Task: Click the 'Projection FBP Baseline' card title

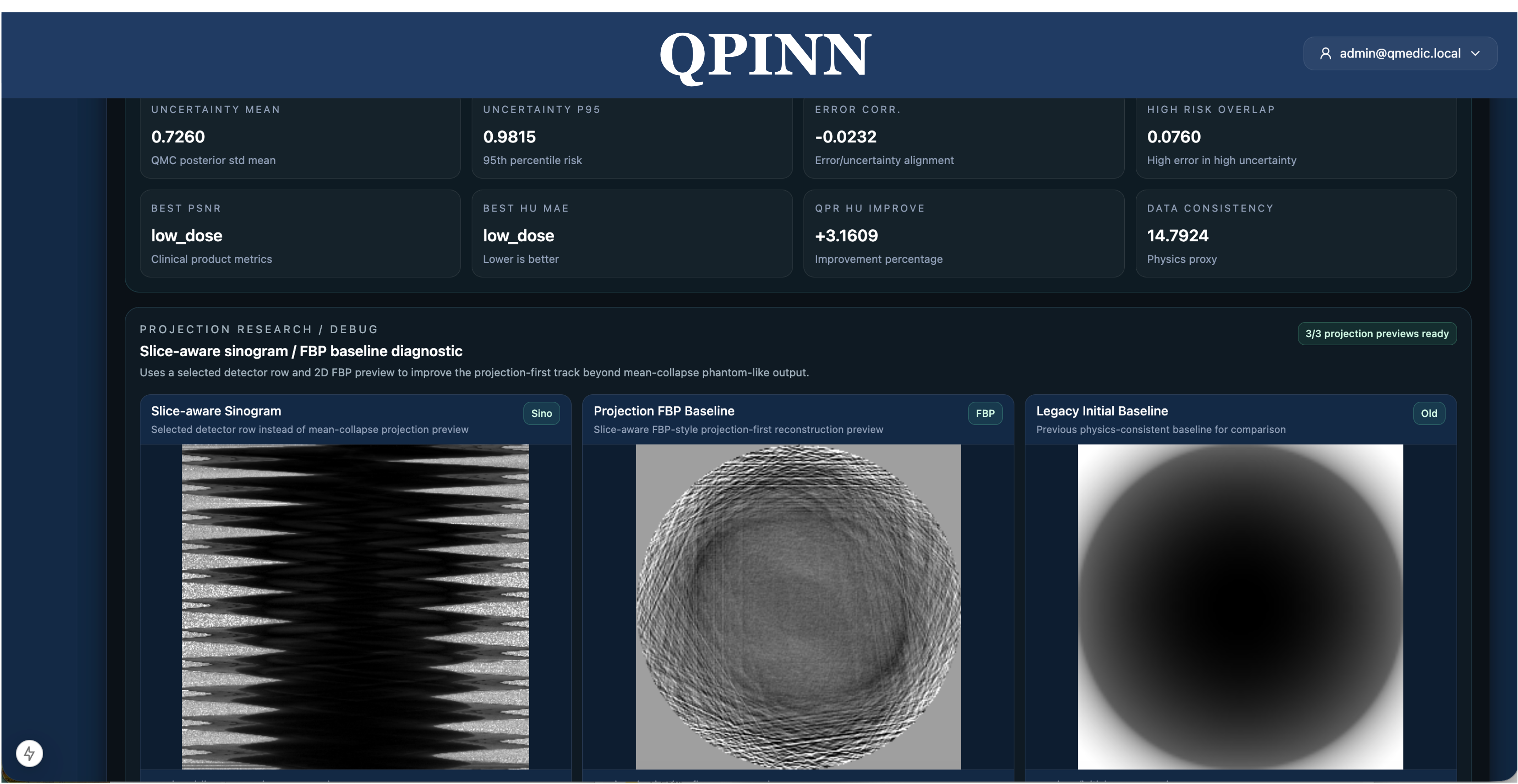Action: (x=664, y=411)
